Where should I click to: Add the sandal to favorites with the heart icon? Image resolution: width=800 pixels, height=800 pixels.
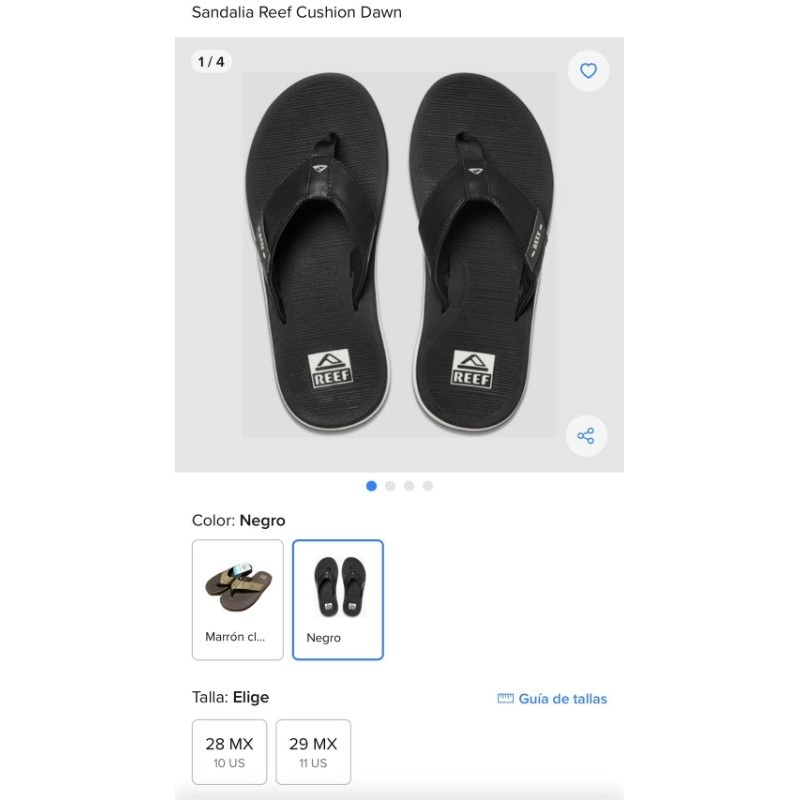tap(588, 71)
